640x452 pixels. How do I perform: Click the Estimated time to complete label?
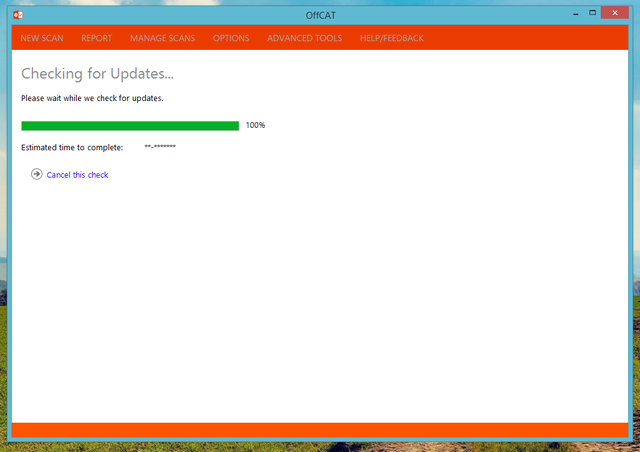(72, 148)
